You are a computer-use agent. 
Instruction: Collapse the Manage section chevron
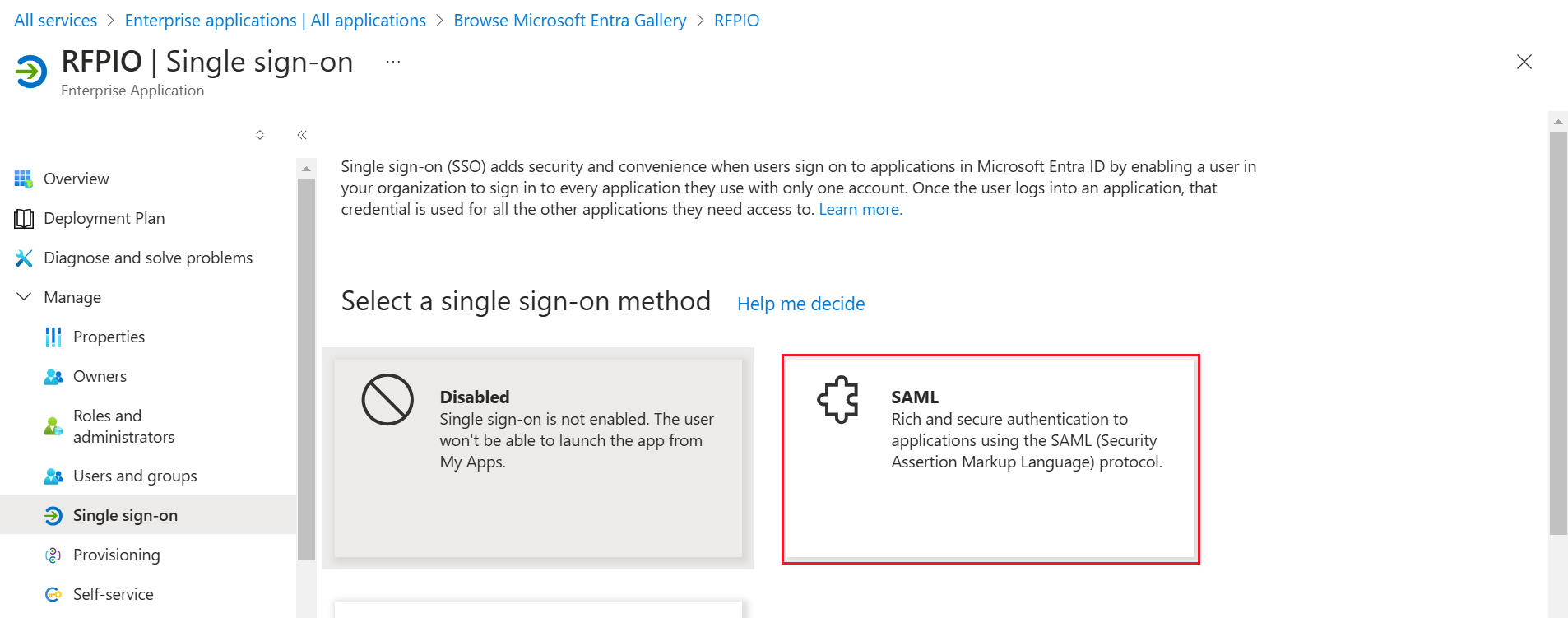click(x=24, y=297)
